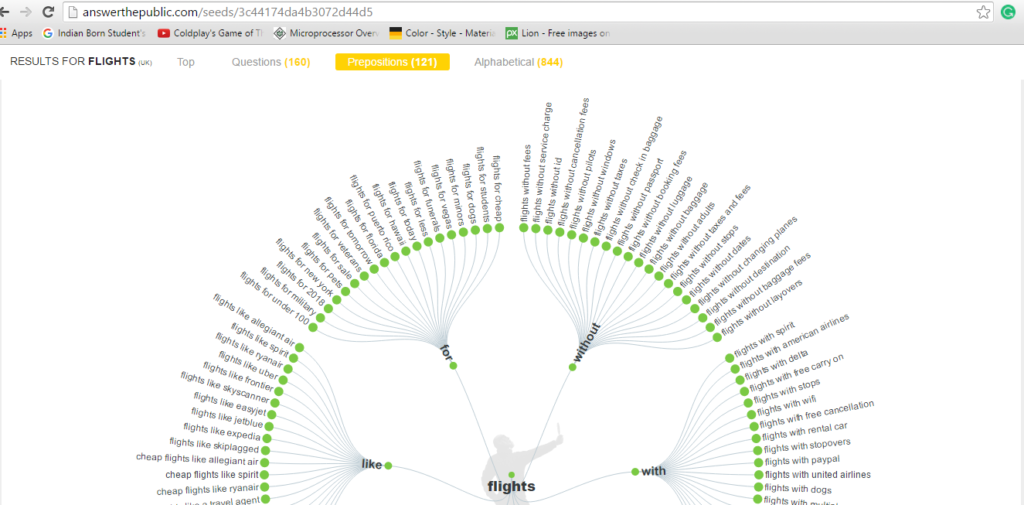Click the browser forward arrow
The image size is (1024, 505).
point(25,12)
